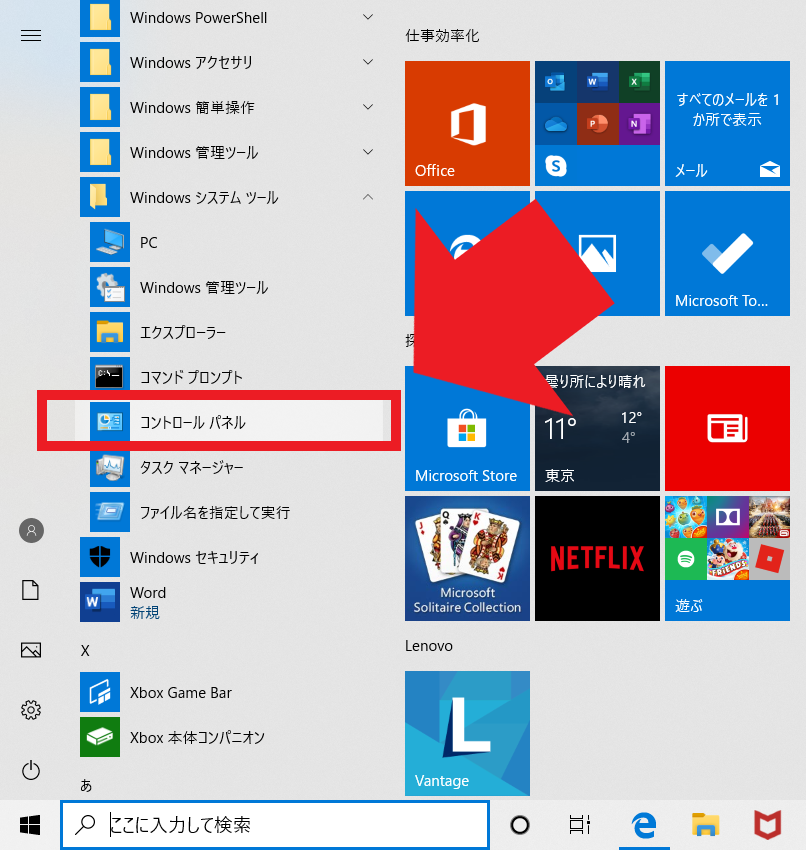Open the Spotify icon in the Play folder tile

[x=686, y=559]
